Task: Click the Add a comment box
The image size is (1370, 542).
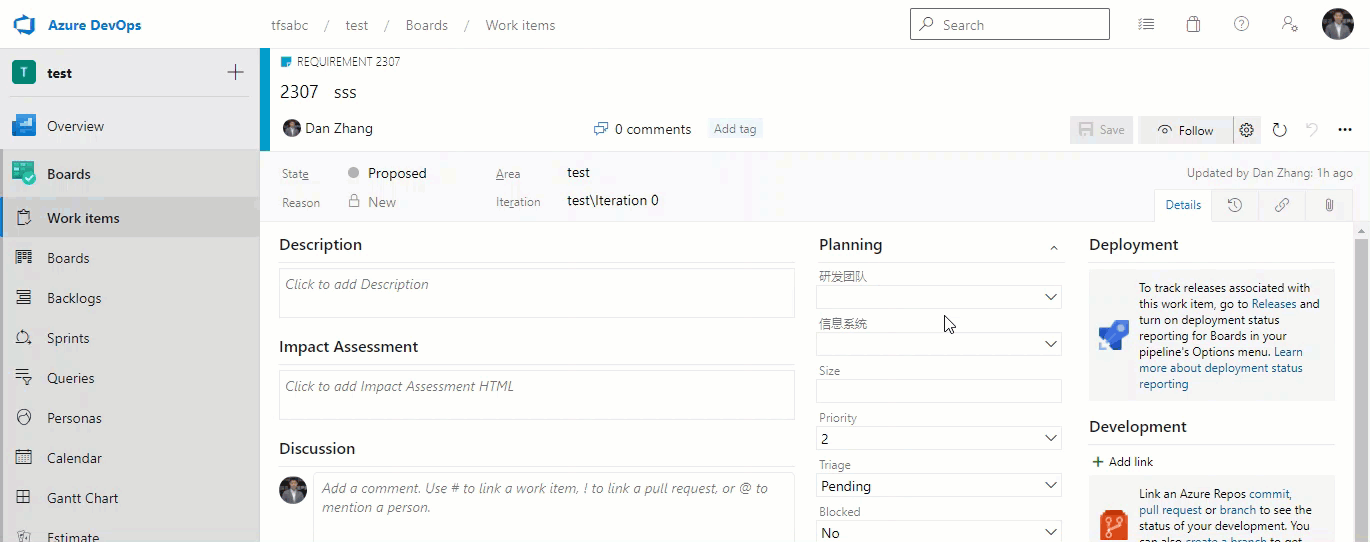Action: 554,507
